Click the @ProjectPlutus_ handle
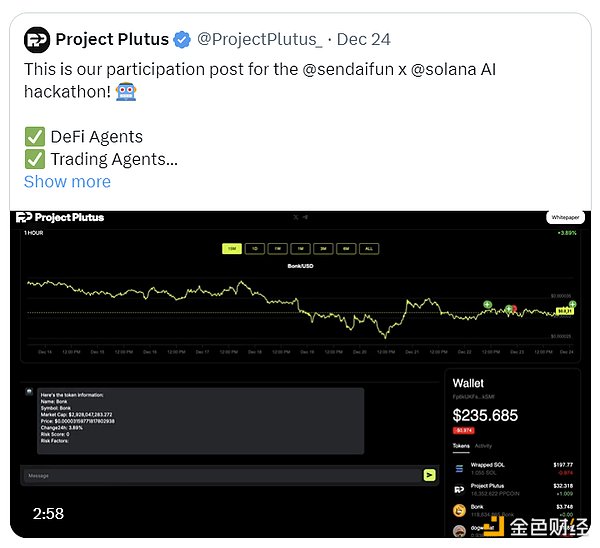Screen dimensions: 600x548 click(x=260, y=40)
